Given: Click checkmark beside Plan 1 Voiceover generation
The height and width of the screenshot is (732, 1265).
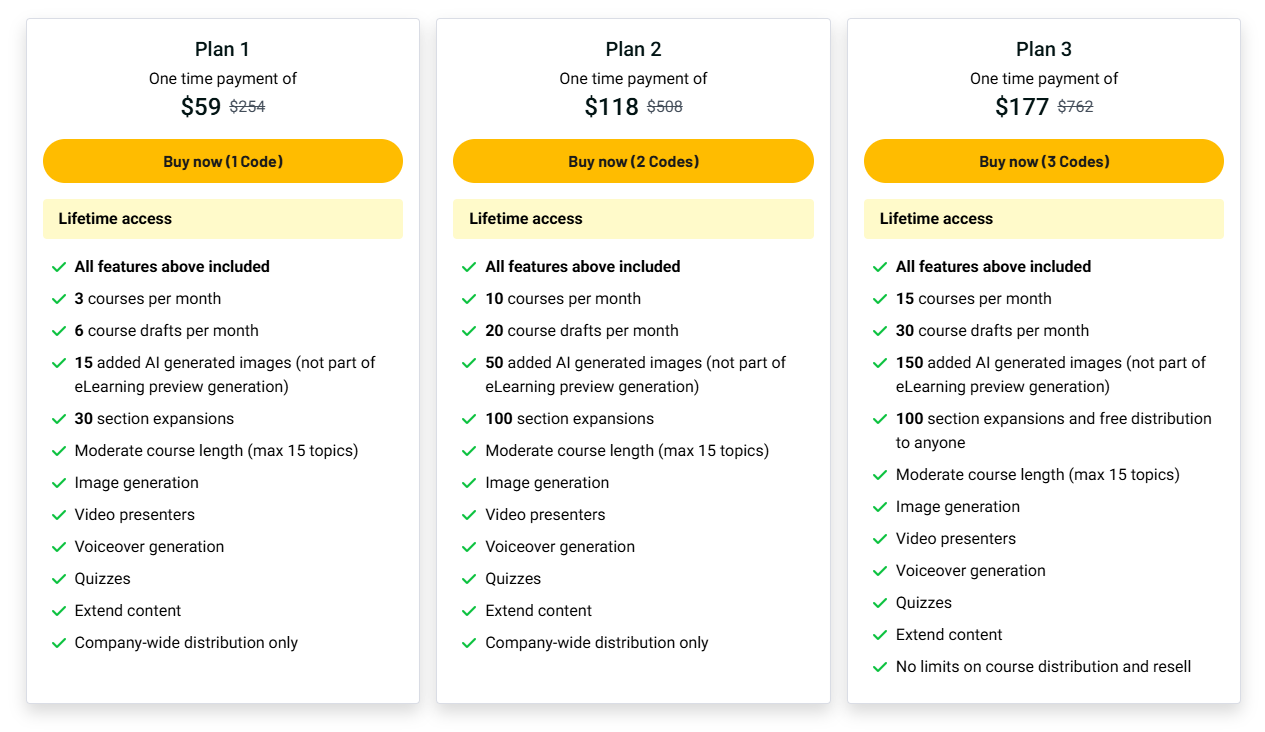Looking at the screenshot, I should (x=59, y=547).
